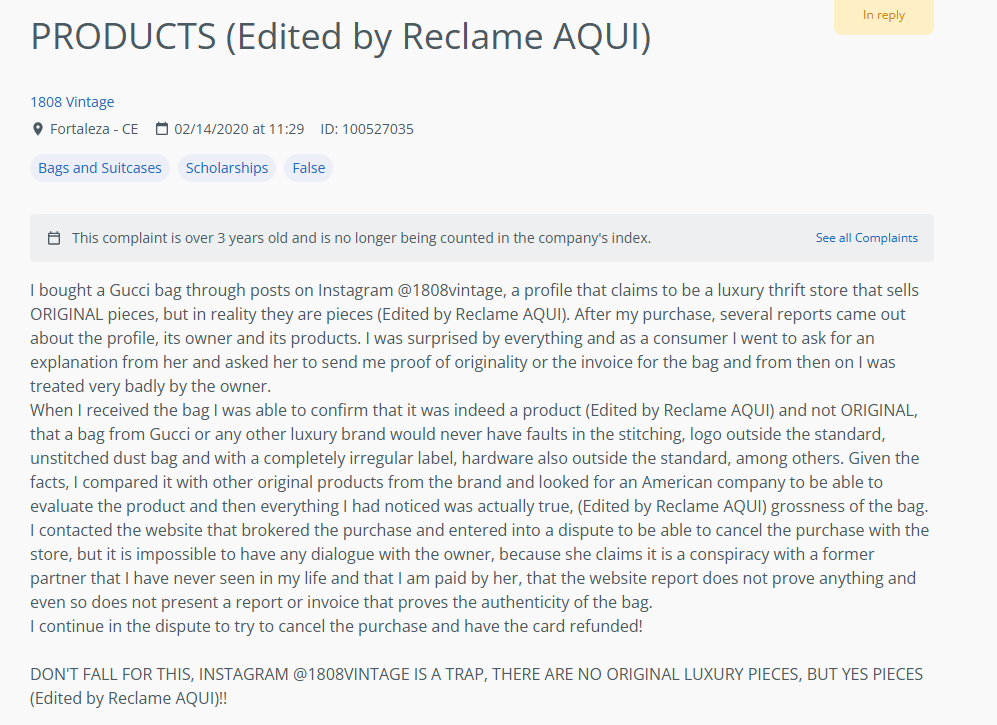This screenshot has width=997, height=725.
Task: Click the PRODUCTS complaint title heading
Action: 341,36
